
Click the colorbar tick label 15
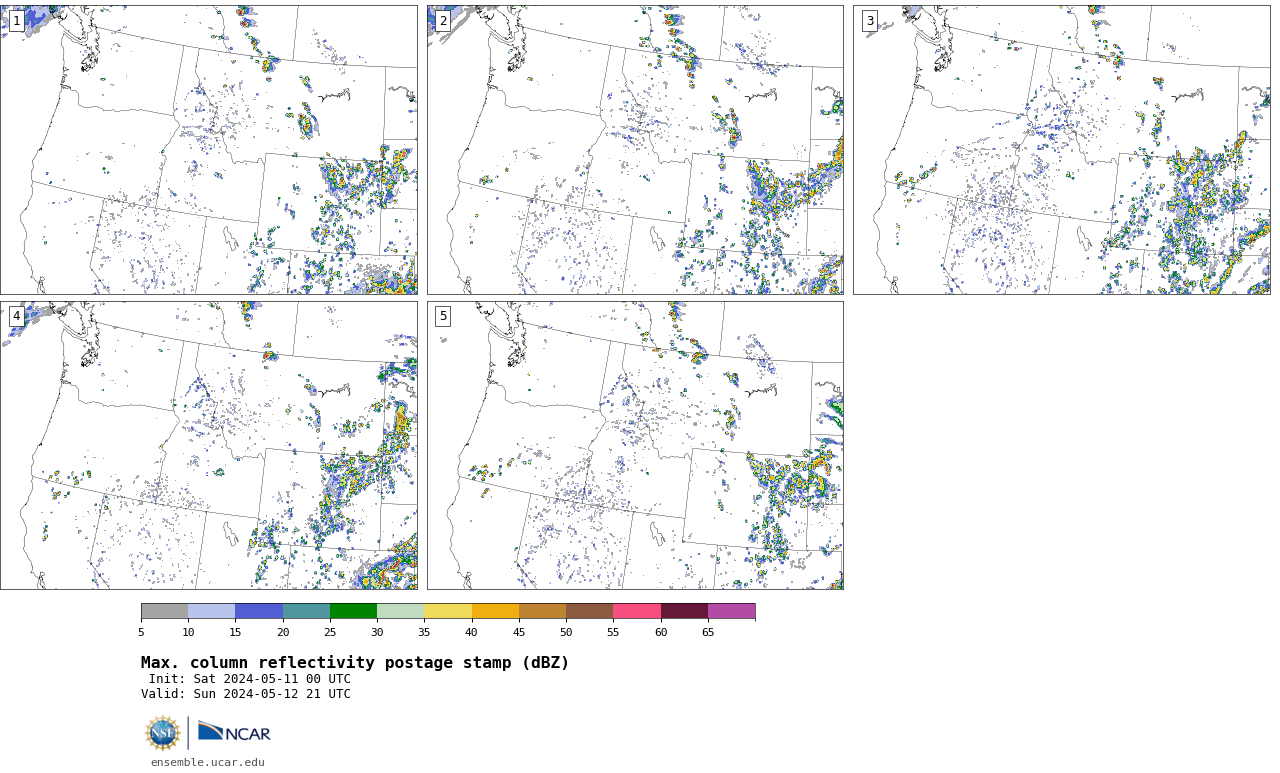[x=236, y=632]
